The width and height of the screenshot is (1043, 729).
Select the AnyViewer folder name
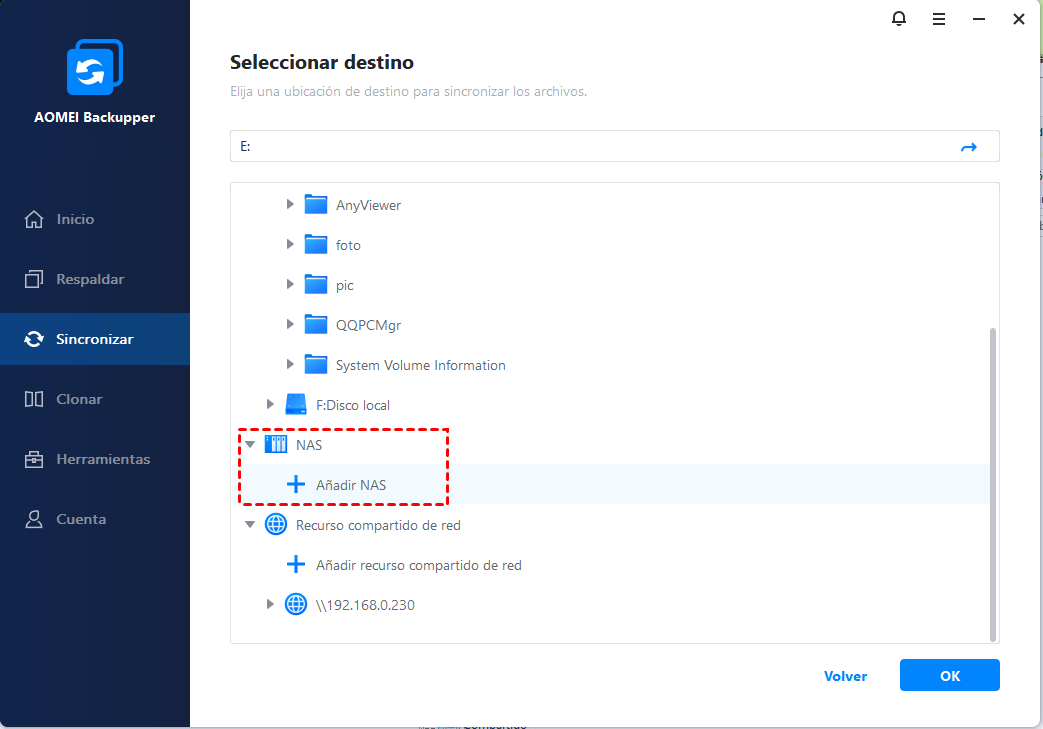point(369,206)
